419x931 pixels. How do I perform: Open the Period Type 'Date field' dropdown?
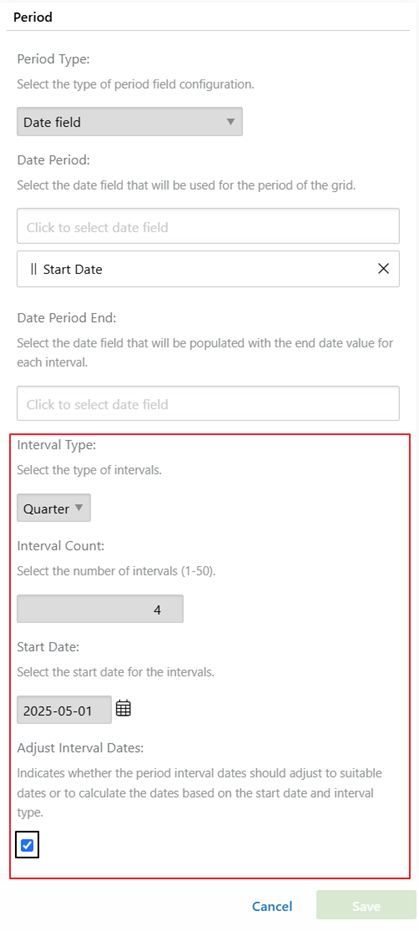click(129, 122)
